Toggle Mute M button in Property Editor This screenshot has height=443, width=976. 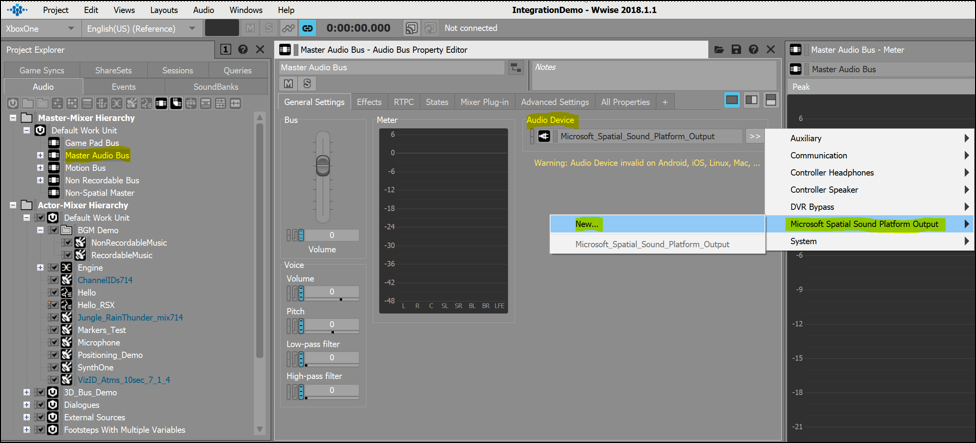[x=289, y=83]
